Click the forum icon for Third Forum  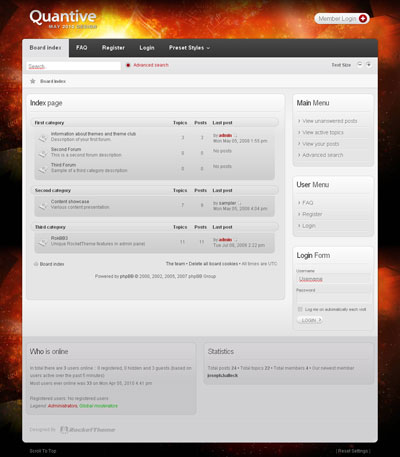(43, 169)
